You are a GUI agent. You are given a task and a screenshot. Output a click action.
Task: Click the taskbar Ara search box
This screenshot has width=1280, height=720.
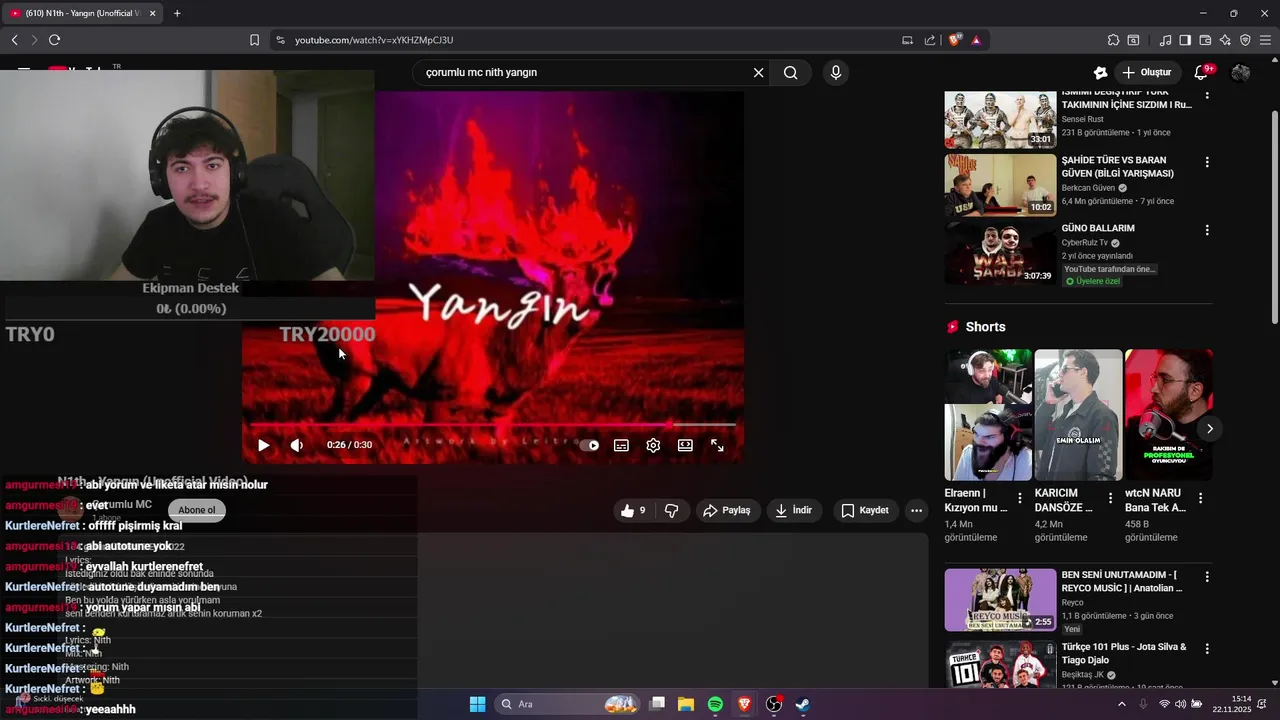(x=568, y=704)
